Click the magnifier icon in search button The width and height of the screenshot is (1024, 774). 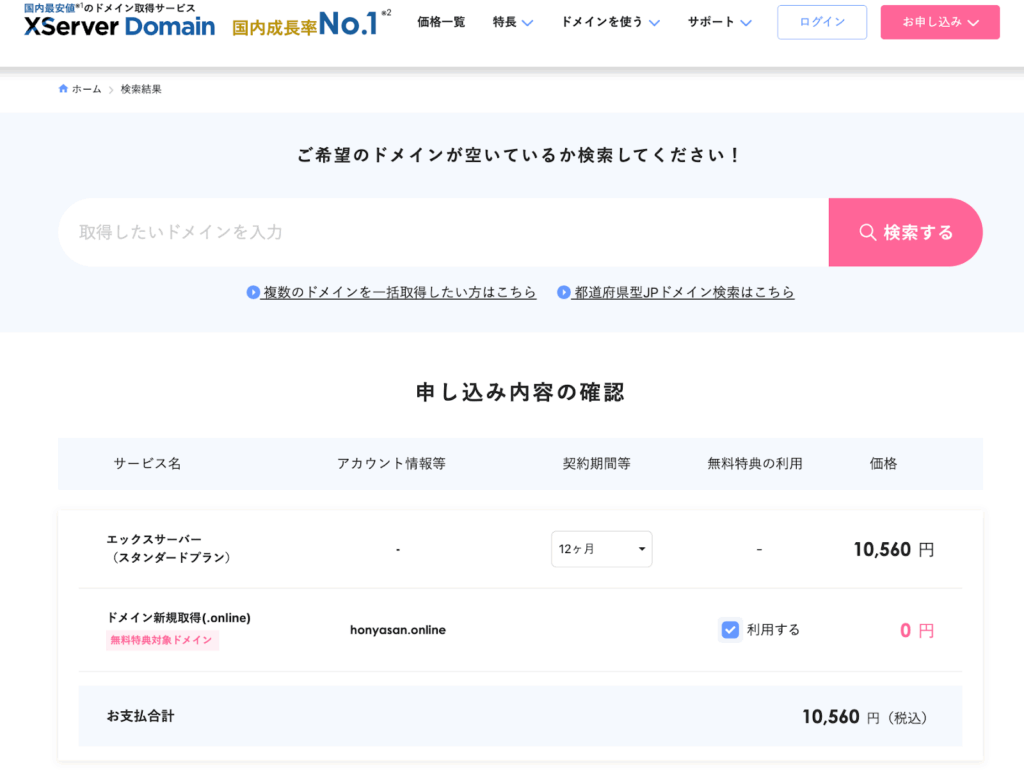pos(867,232)
